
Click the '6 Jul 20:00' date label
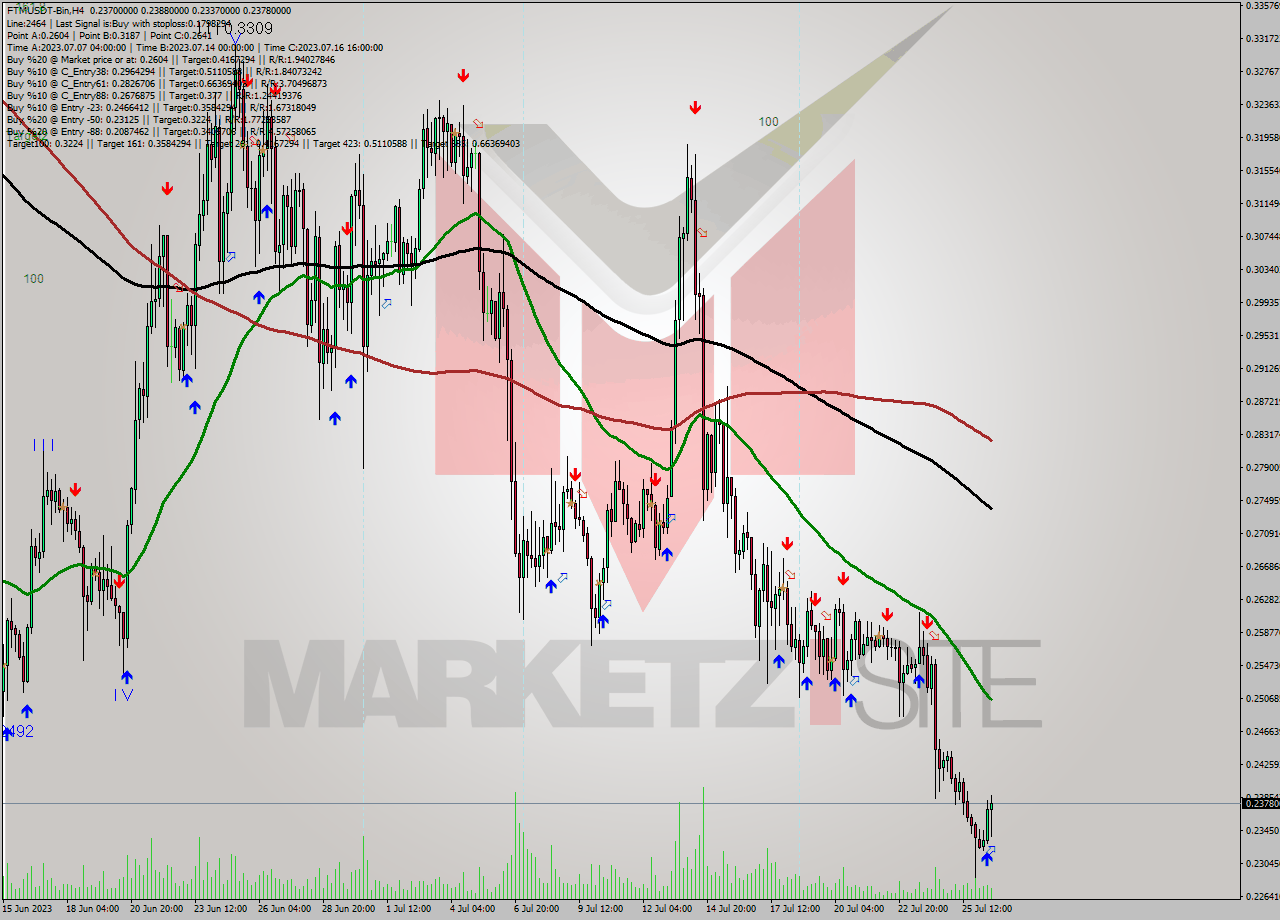[535, 908]
